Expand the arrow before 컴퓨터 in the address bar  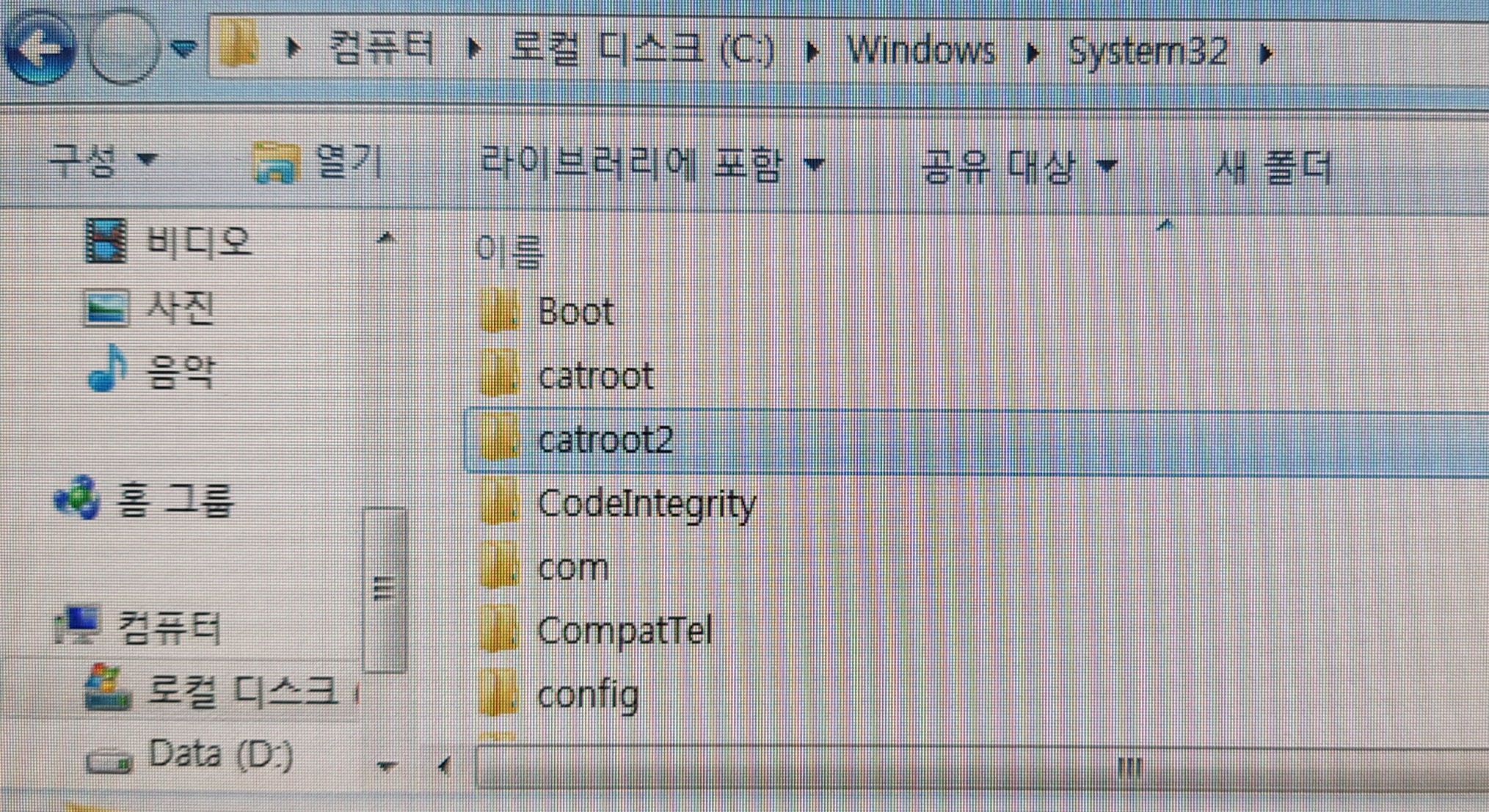[x=294, y=49]
